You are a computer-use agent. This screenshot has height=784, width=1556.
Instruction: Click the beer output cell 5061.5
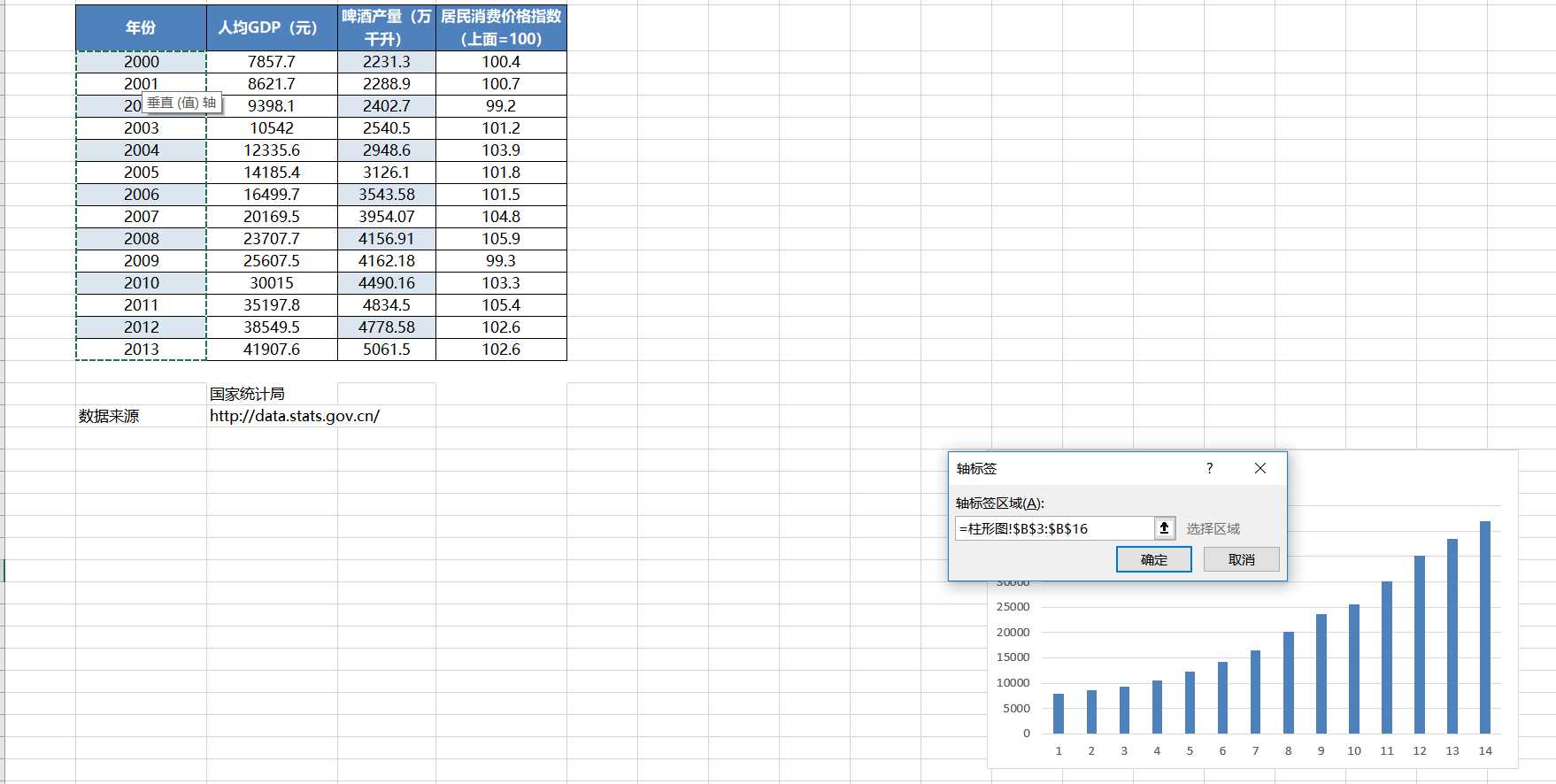(387, 350)
